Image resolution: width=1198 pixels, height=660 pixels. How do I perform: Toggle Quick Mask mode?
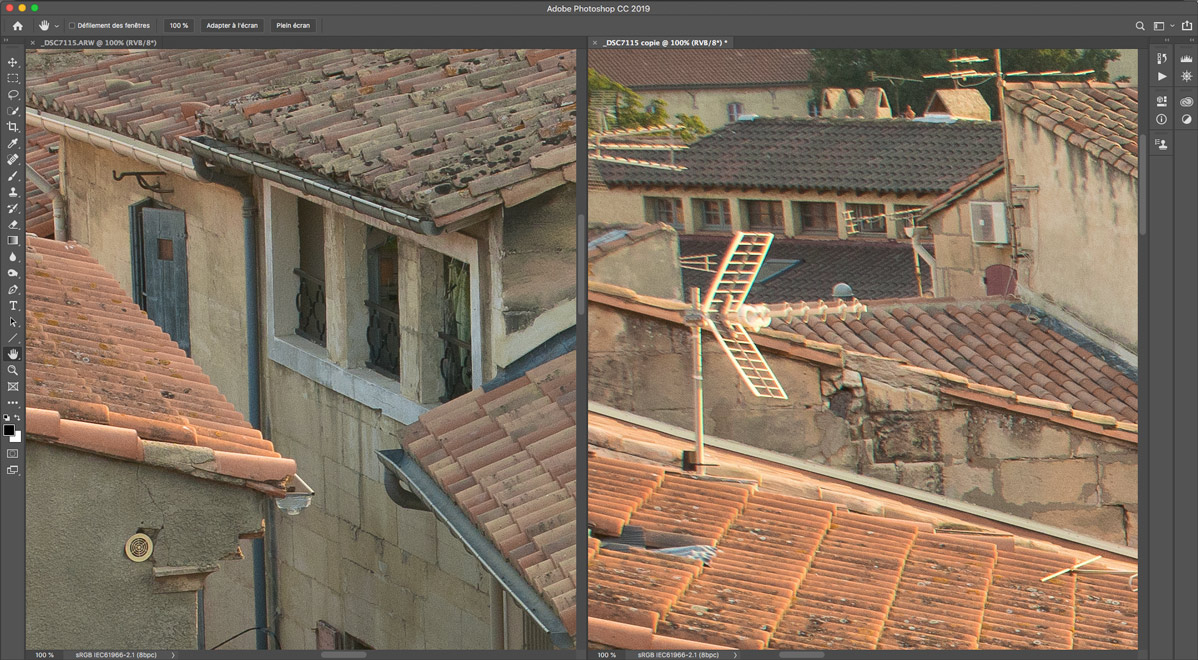pyautogui.click(x=13, y=453)
